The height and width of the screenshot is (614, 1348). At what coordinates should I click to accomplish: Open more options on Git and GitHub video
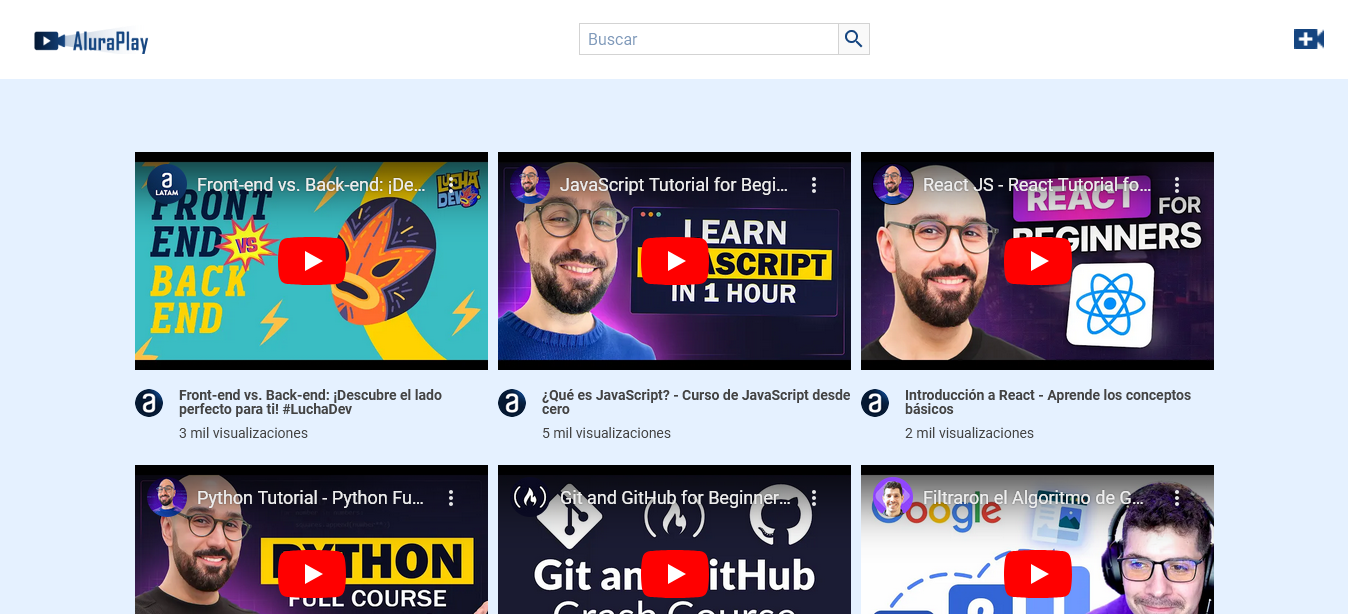(814, 498)
